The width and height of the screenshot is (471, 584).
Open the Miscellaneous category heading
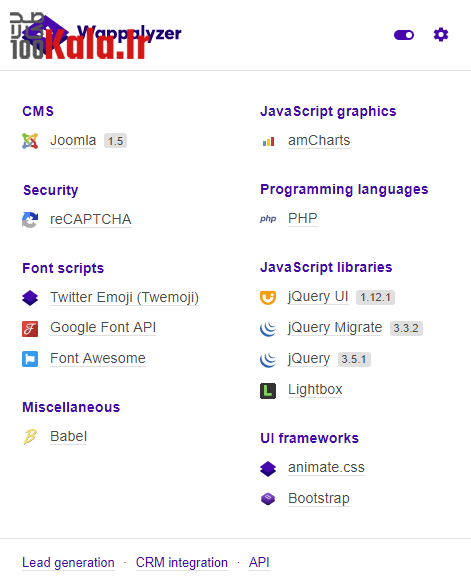pyautogui.click(x=71, y=407)
